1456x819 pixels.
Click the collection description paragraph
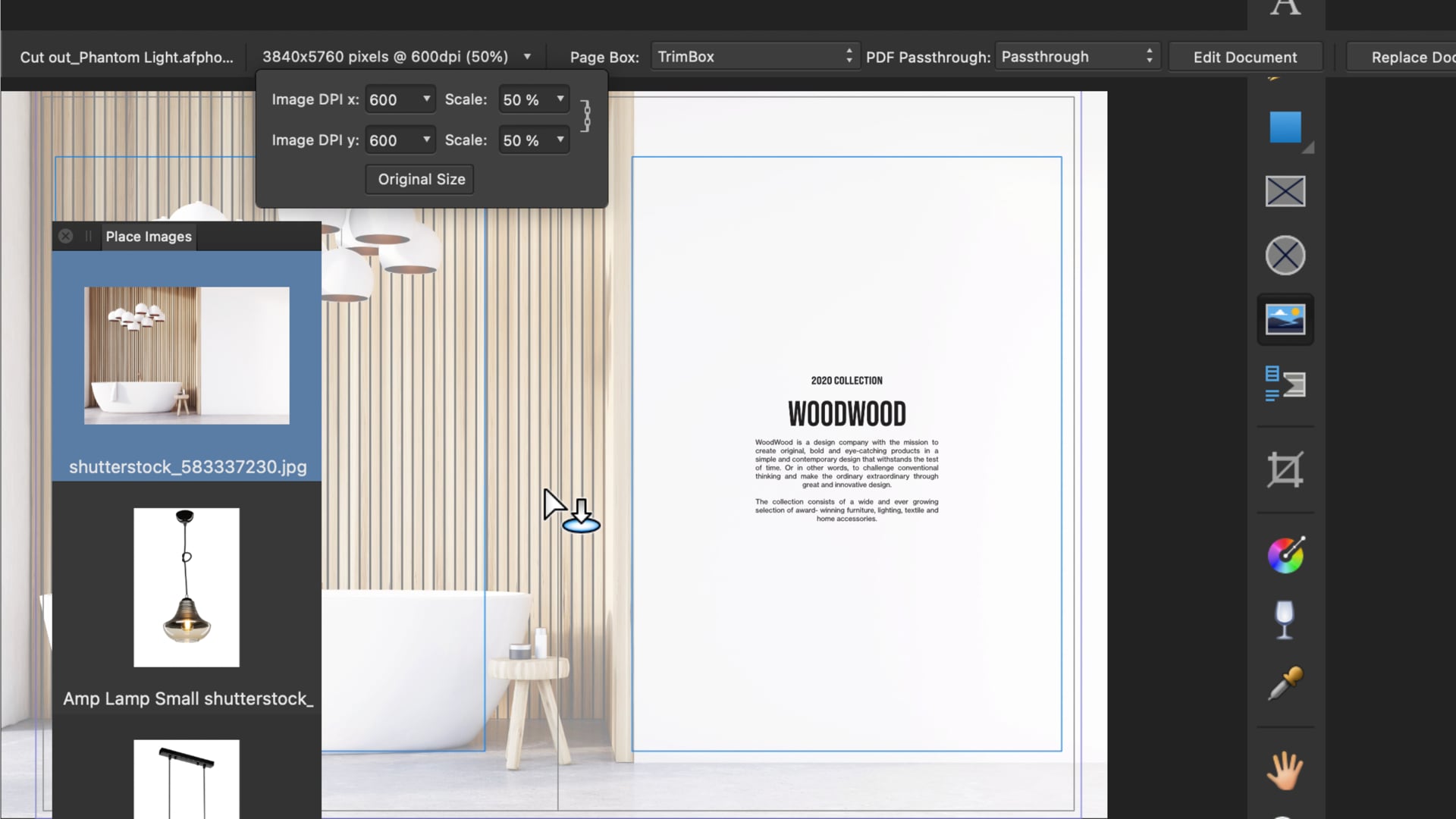pos(847,510)
